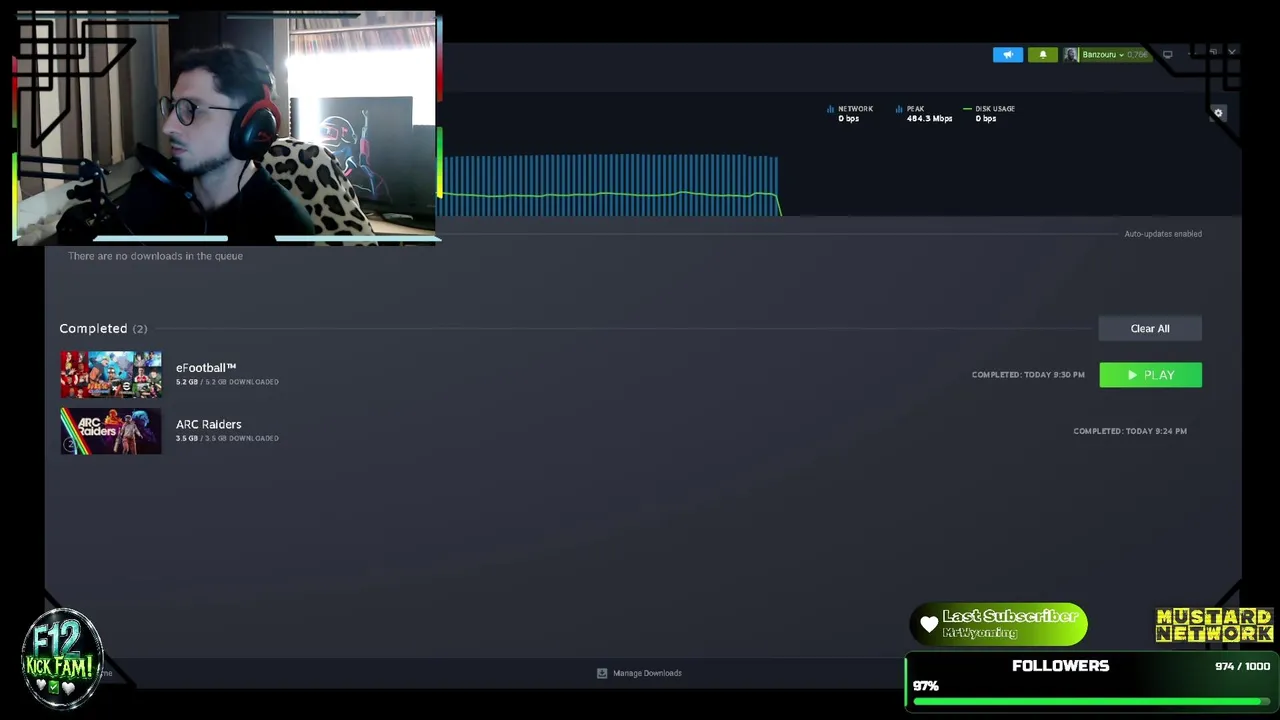Click the DISK USAGE 0 bps statistic

tap(989, 114)
